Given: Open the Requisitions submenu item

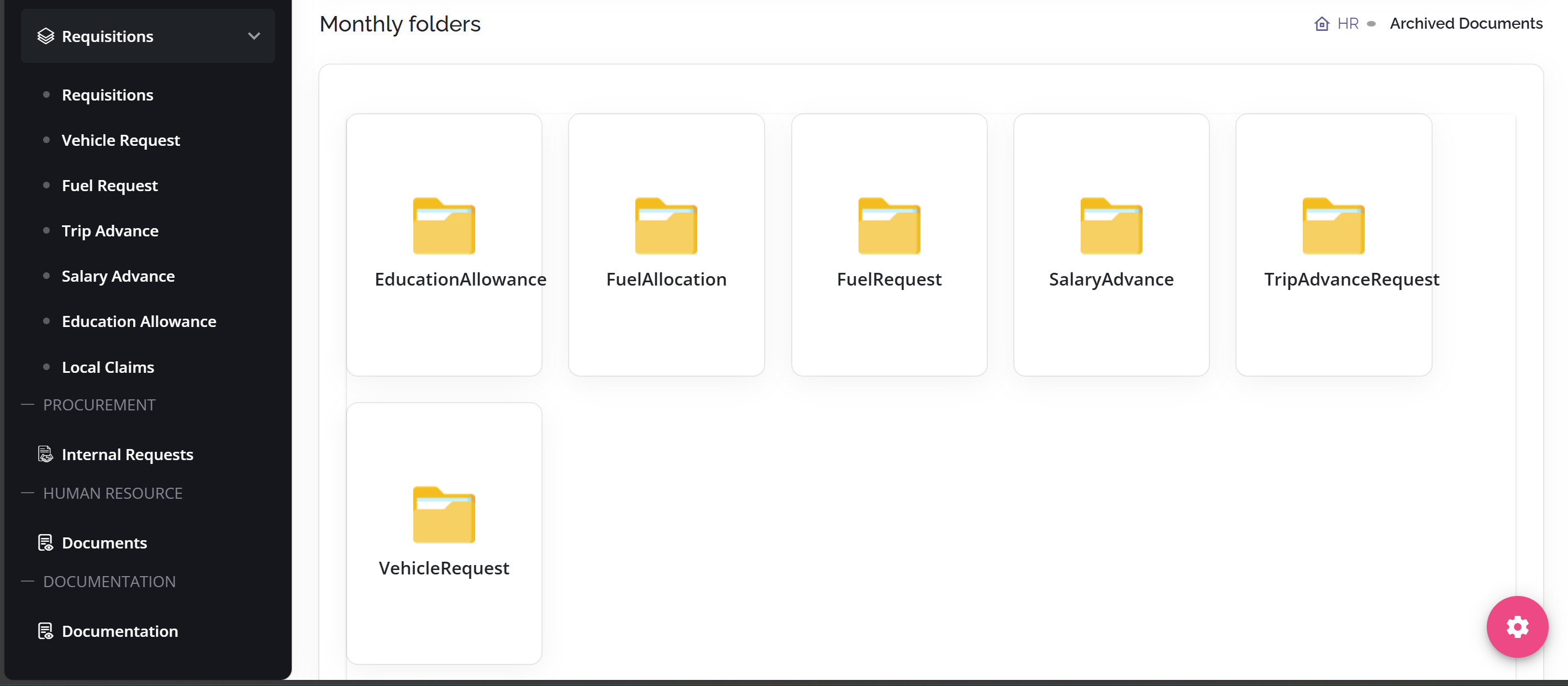Looking at the screenshot, I should coord(107,95).
